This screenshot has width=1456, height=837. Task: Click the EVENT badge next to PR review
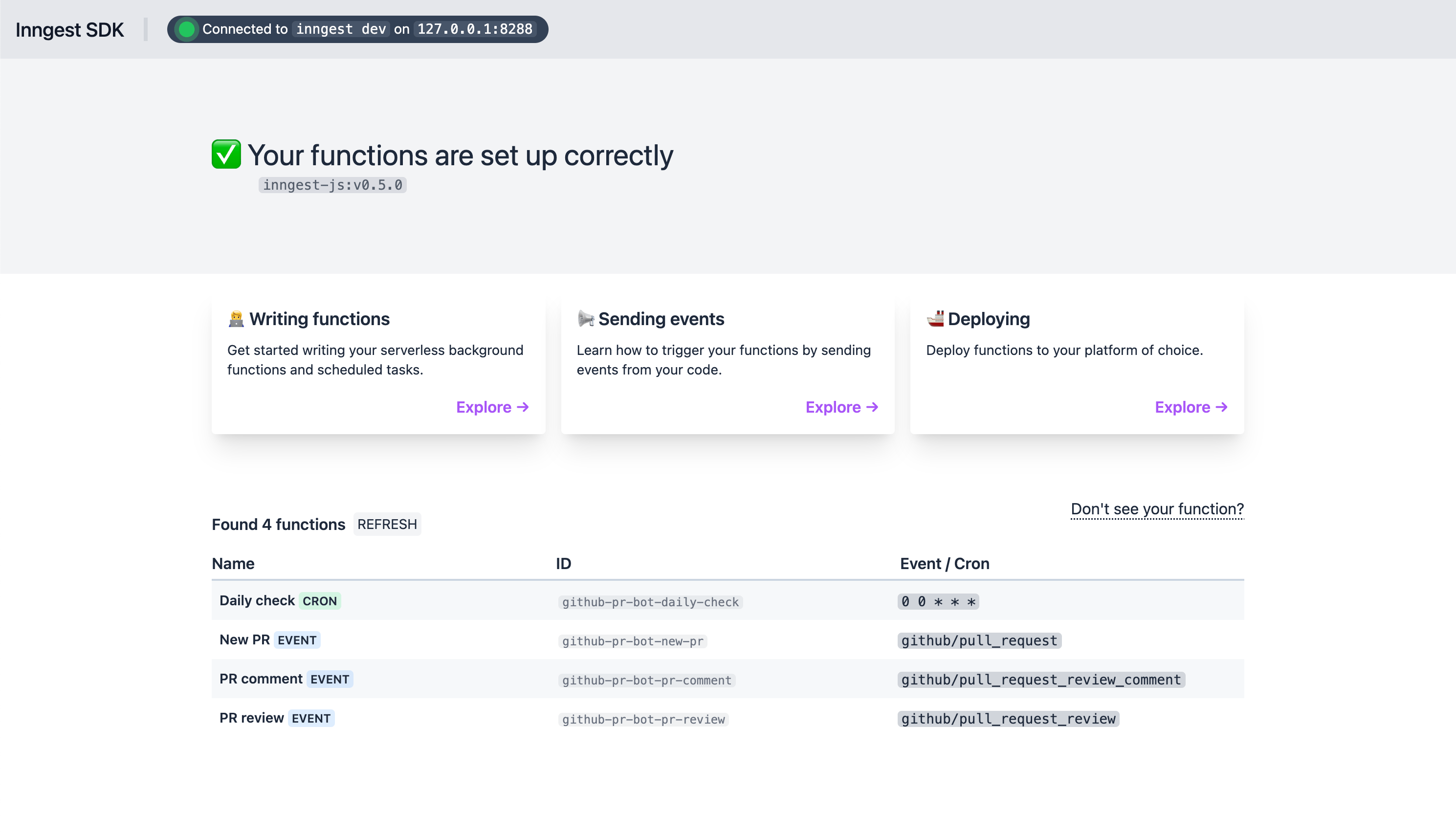coord(311,719)
